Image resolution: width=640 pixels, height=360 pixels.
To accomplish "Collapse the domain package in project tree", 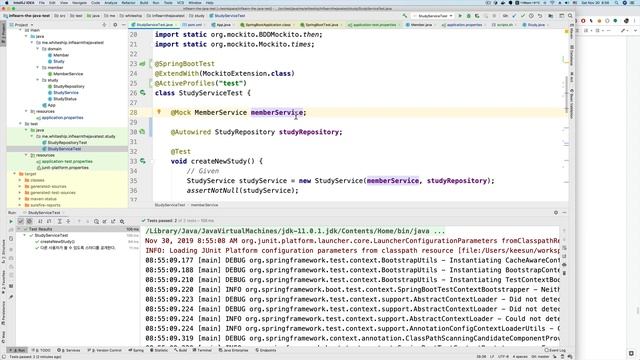I will 38,49.
